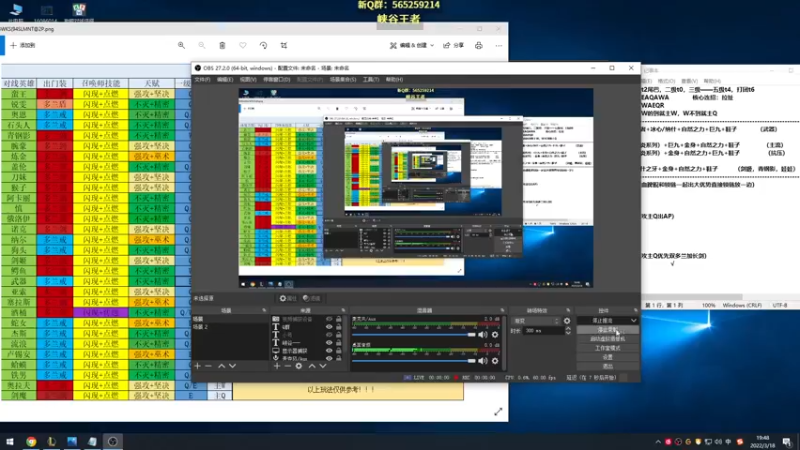
Task: Open the Tools menu in OBS
Action: [371, 80]
